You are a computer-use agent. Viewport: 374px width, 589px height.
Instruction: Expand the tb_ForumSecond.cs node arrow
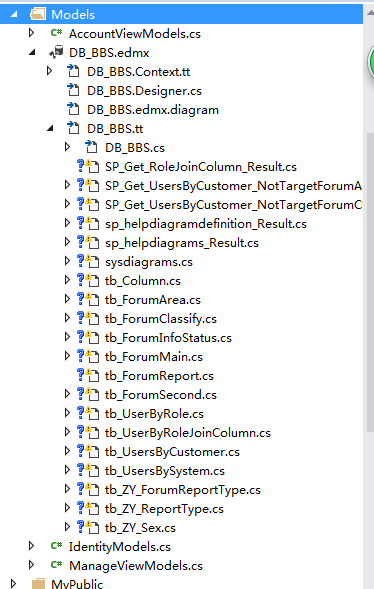point(68,394)
